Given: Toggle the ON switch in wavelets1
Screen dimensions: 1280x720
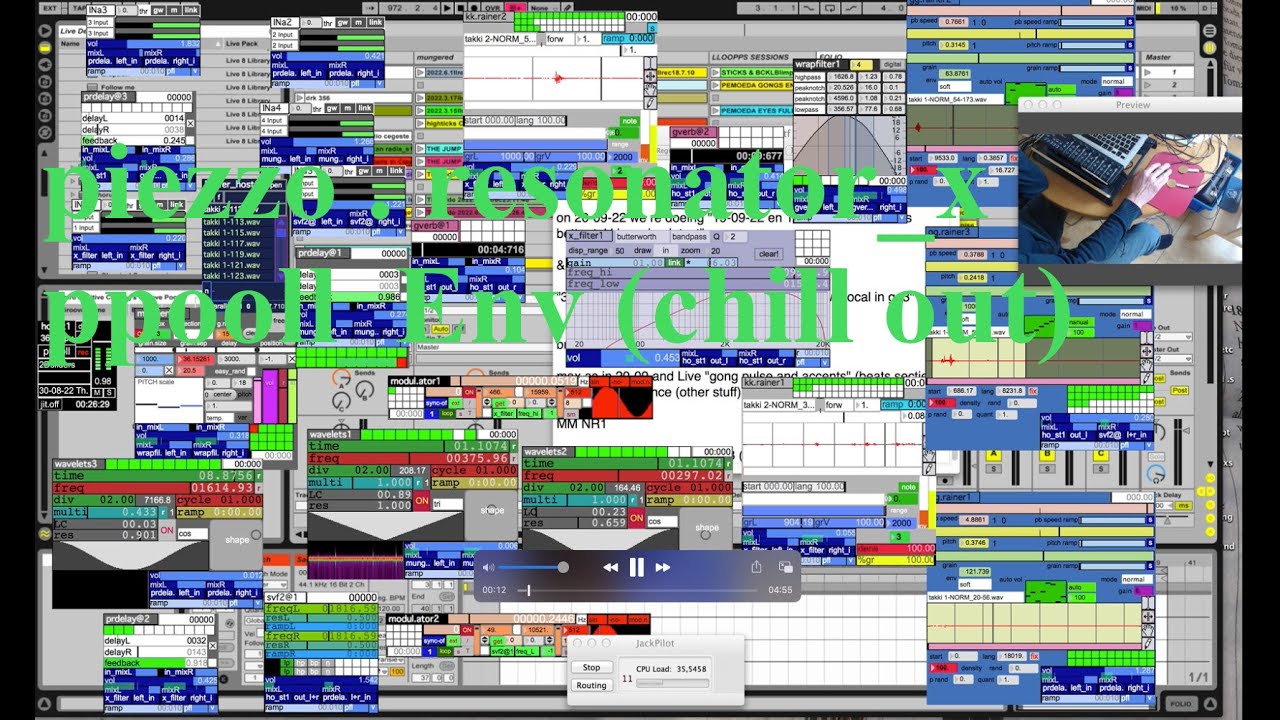Looking at the screenshot, I should click(422, 500).
